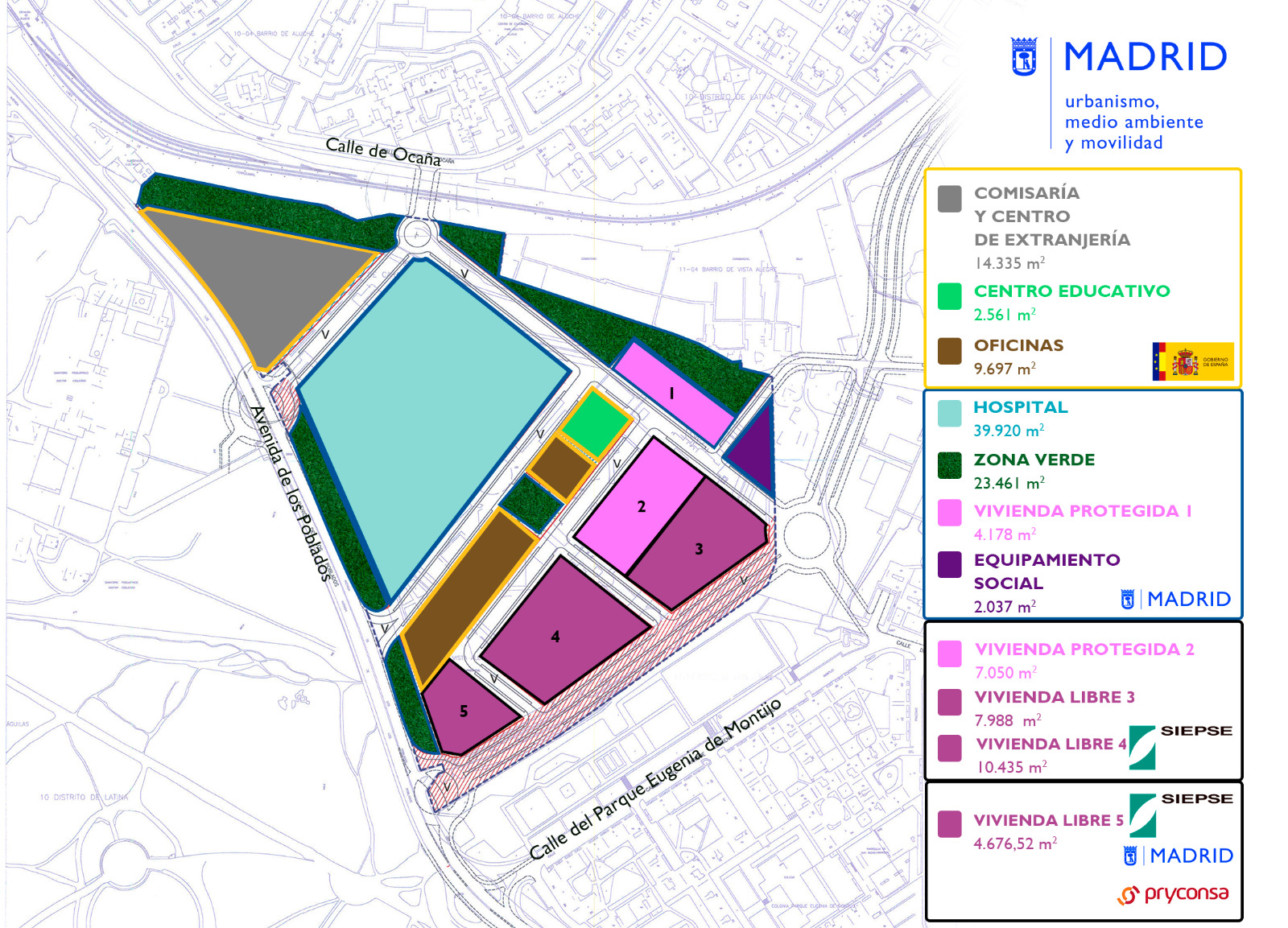1288x928 pixels.
Task: Click the Calle del Parque Eugenia de Montijo label
Action: pyautogui.click(x=654, y=779)
